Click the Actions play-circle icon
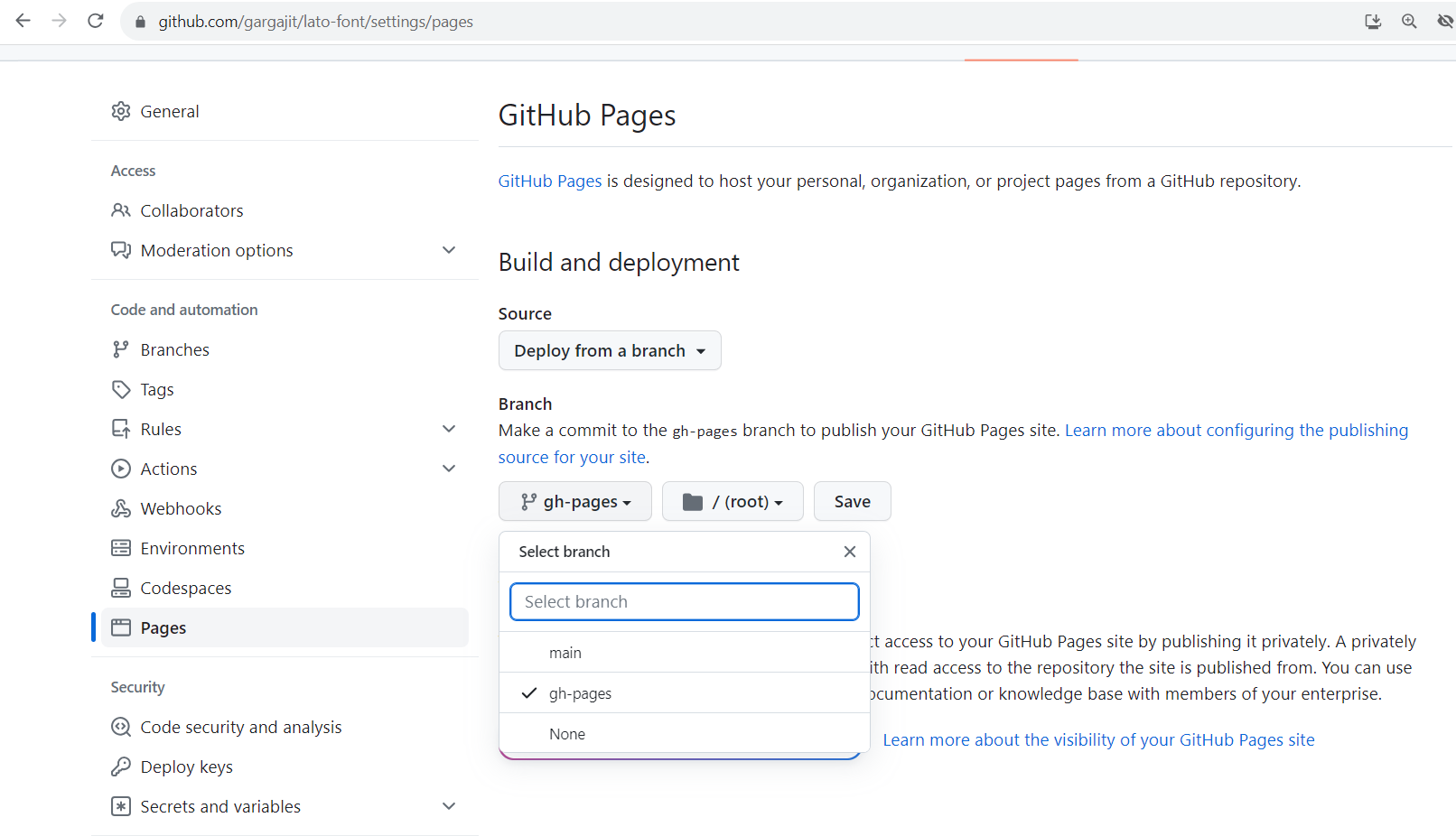This screenshot has width=1456, height=836. (121, 469)
